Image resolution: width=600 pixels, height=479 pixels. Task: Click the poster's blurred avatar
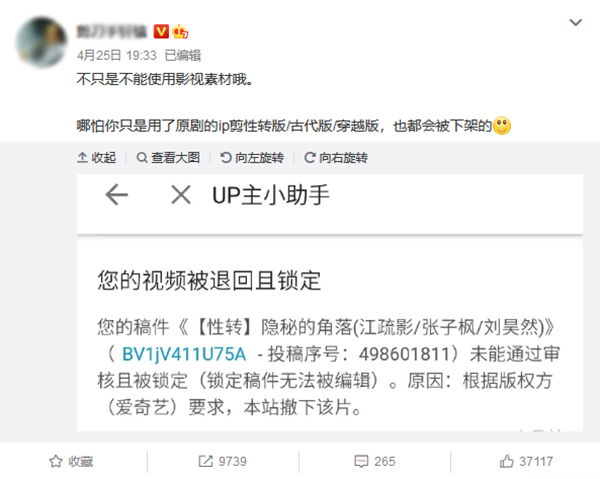click(42, 42)
